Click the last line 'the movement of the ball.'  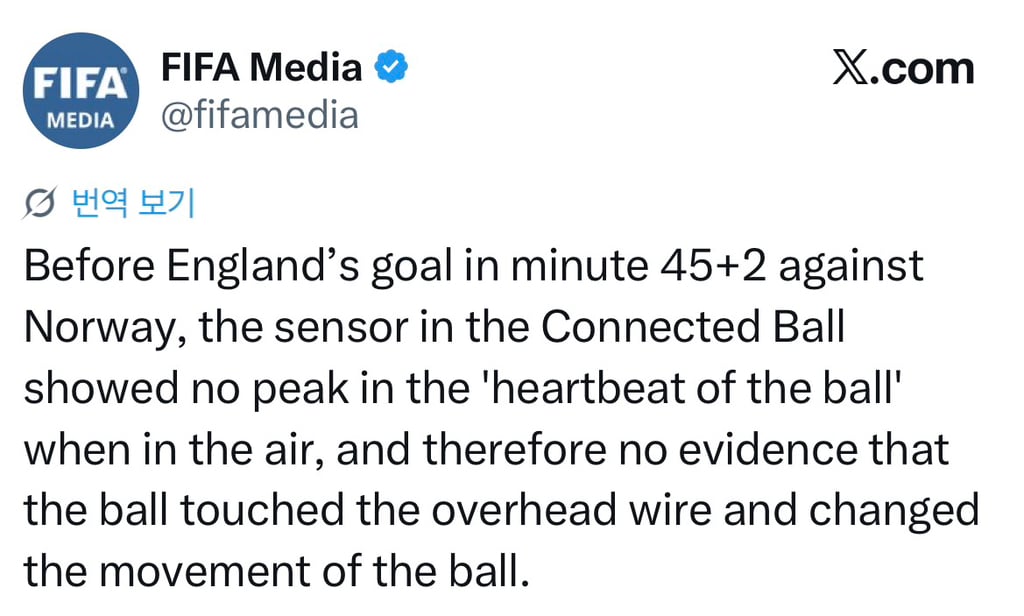[x=276, y=571]
